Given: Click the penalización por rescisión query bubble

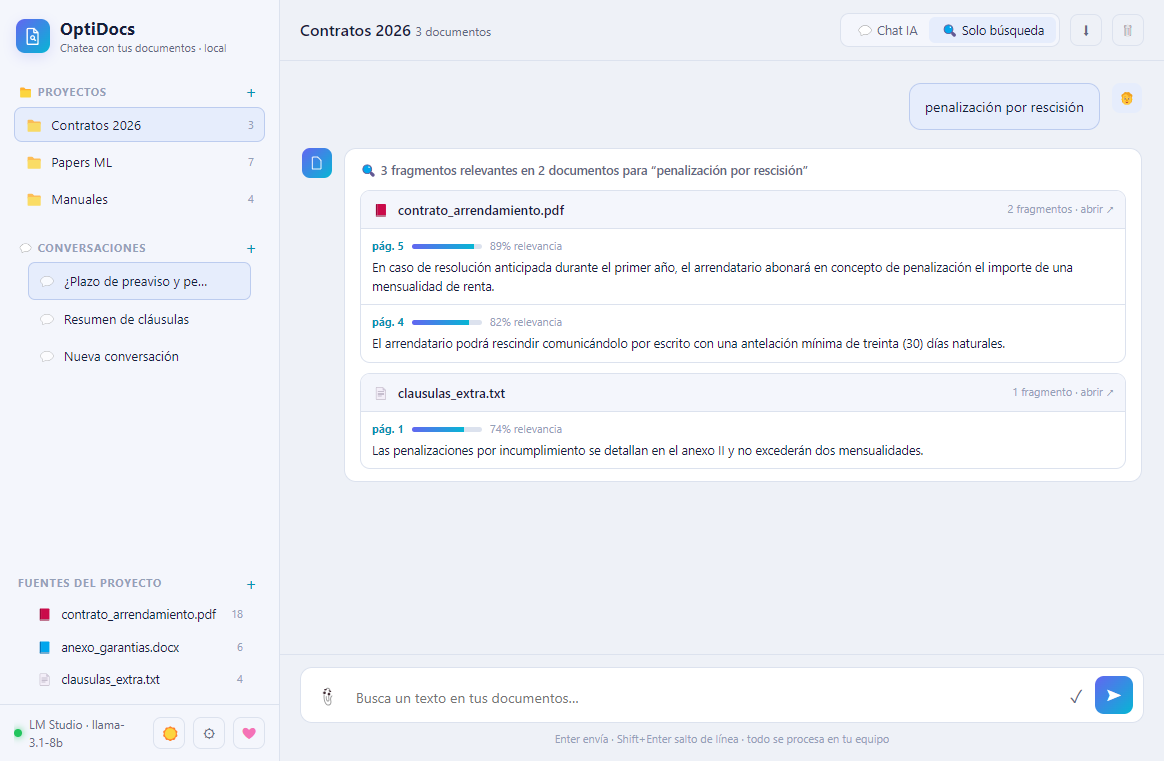Looking at the screenshot, I should (1004, 107).
